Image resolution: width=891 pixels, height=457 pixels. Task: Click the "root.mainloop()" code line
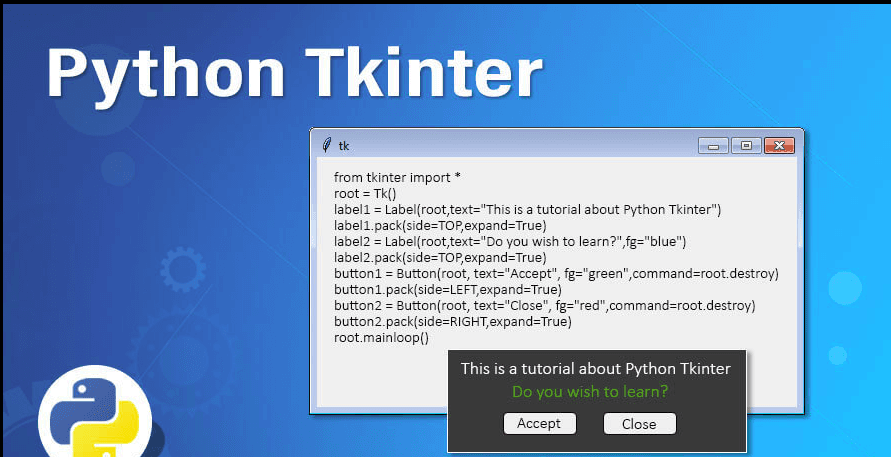point(381,337)
